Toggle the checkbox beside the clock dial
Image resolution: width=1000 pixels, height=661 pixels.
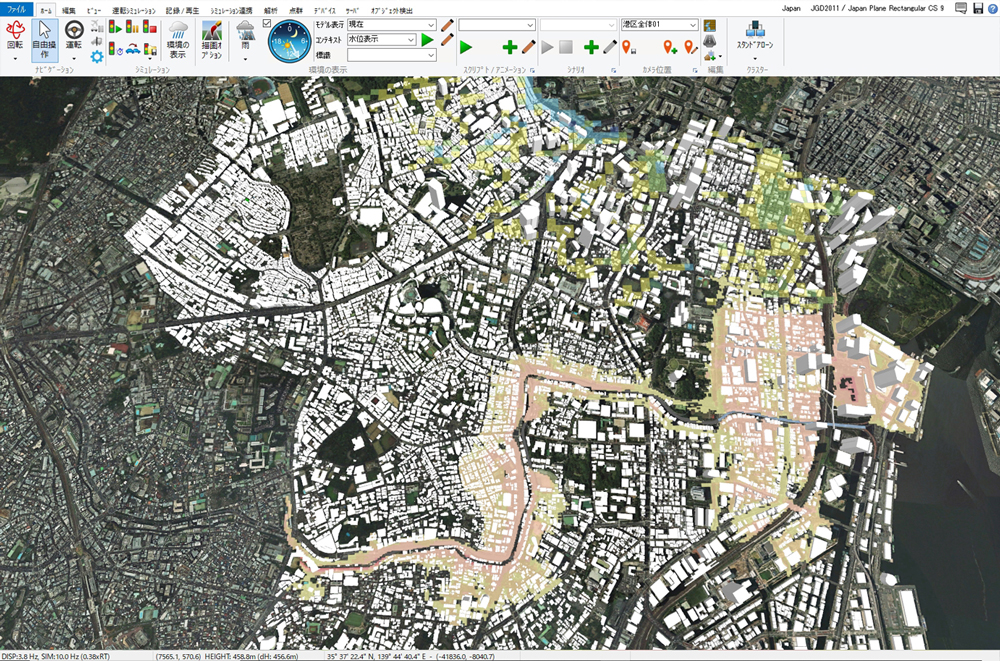[x=267, y=23]
